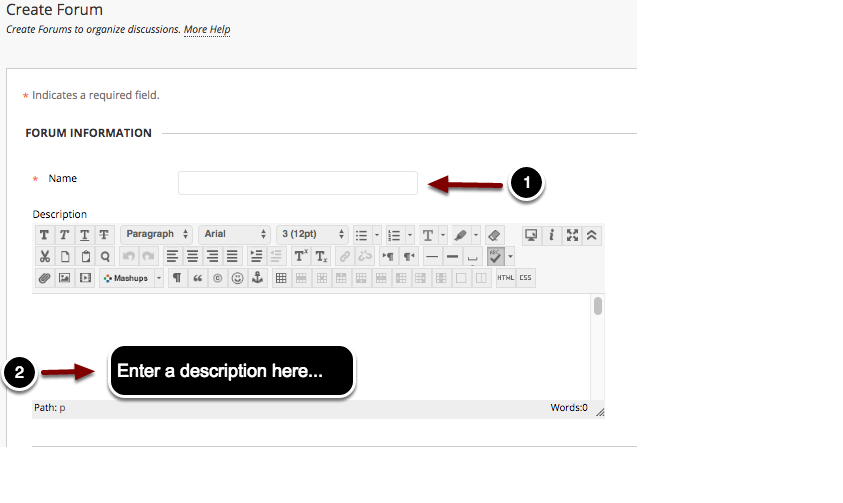Toggle italic text formatting
The image size is (843, 503).
(64, 235)
